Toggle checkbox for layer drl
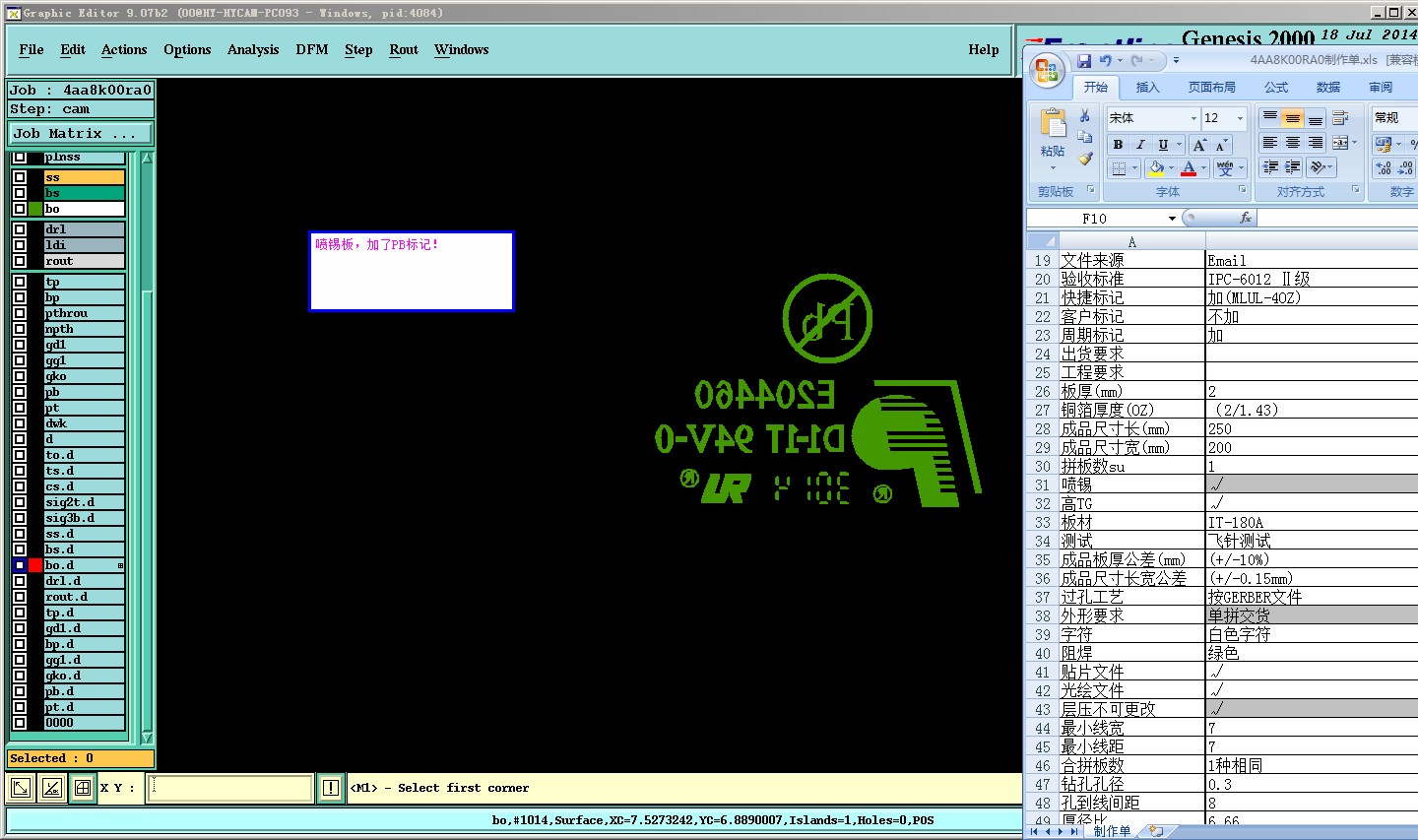The width and height of the screenshot is (1418, 840). tap(20, 229)
